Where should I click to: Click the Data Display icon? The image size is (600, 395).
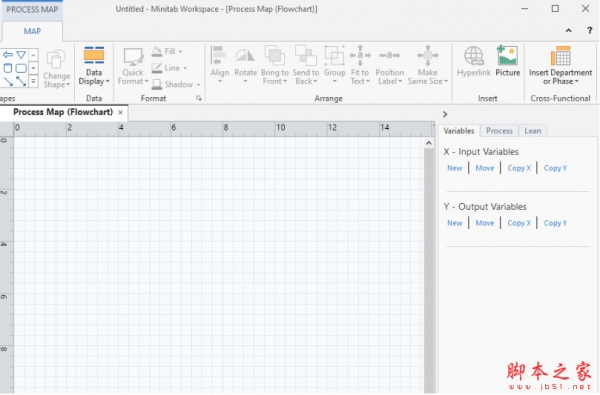point(94,55)
